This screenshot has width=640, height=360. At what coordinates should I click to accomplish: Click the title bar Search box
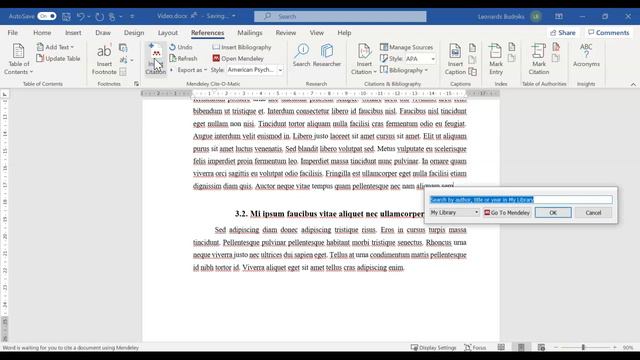click(340, 16)
